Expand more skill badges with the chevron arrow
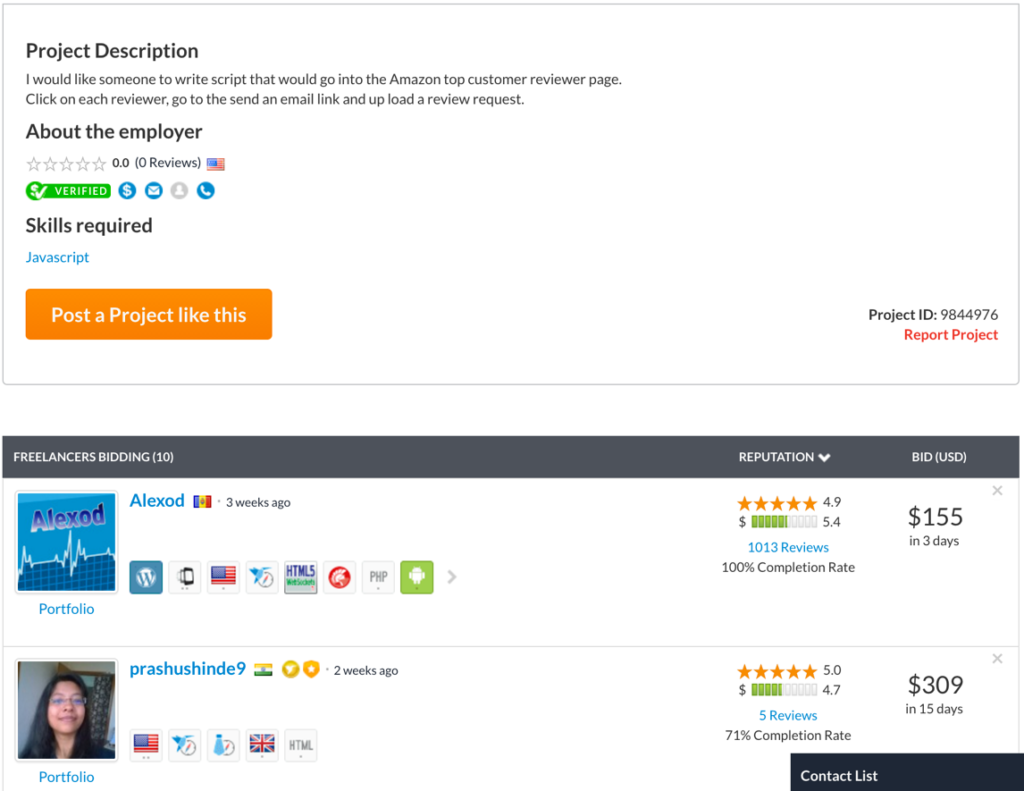Viewport: 1024px width, 791px height. point(451,577)
